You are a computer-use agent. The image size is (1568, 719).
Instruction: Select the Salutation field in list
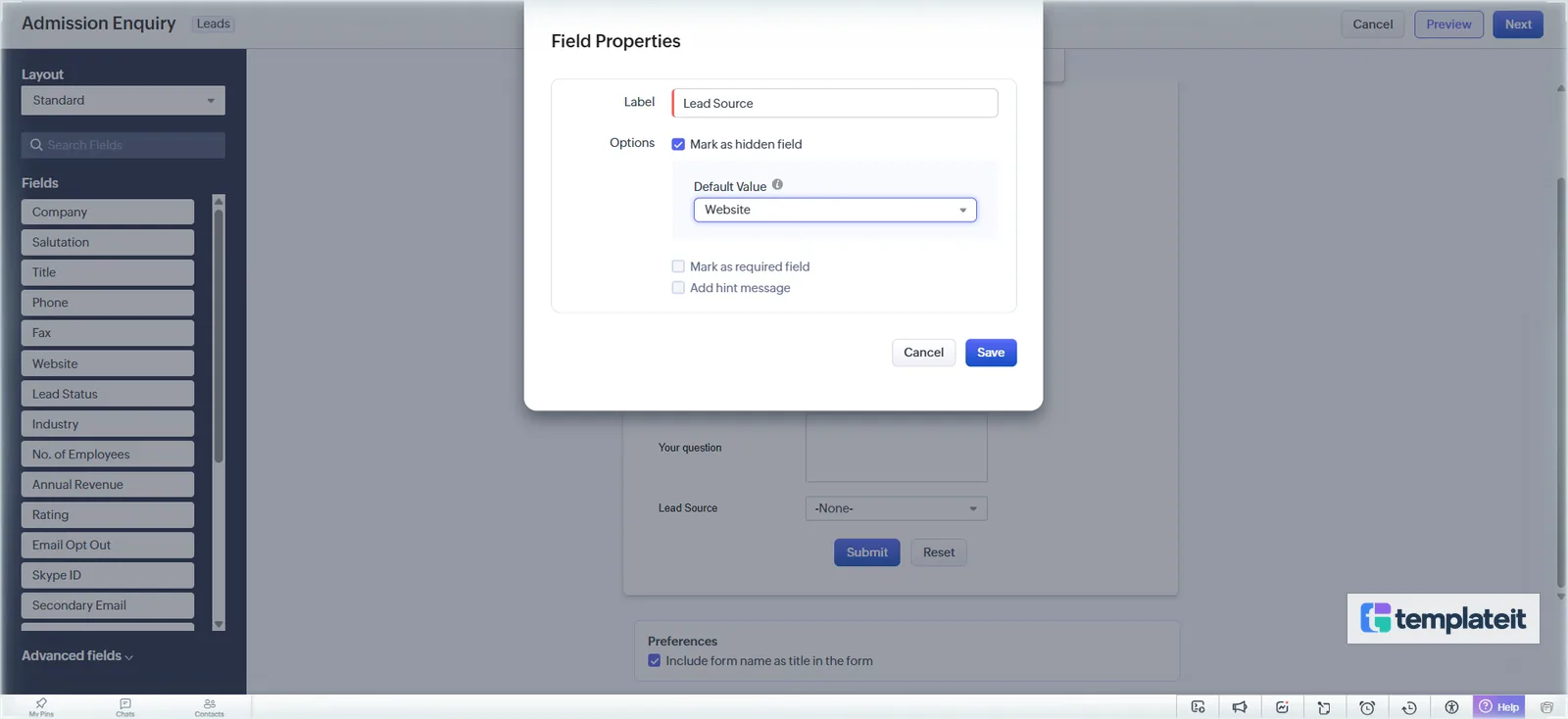pyautogui.click(x=108, y=242)
